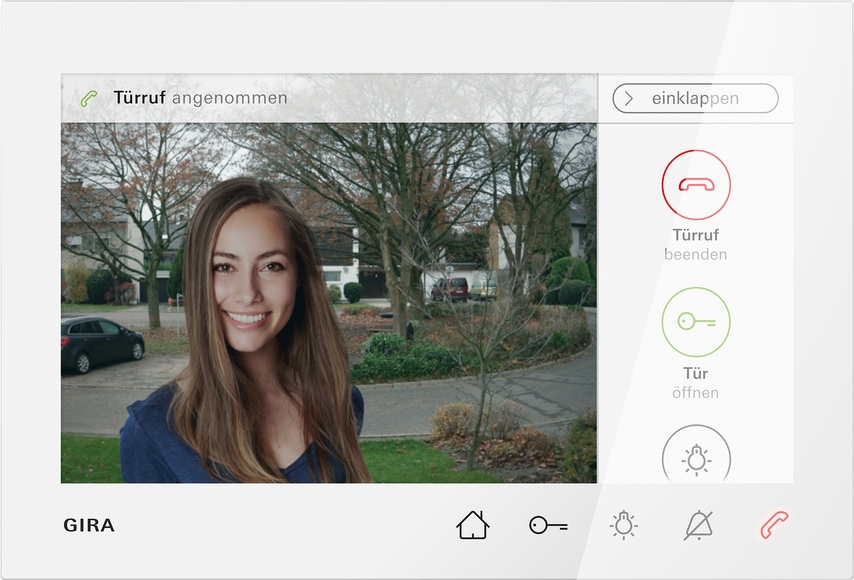The width and height of the screenshot is (854, 580).
Task: Click the GIRA logo
Action: click(89, 525)
